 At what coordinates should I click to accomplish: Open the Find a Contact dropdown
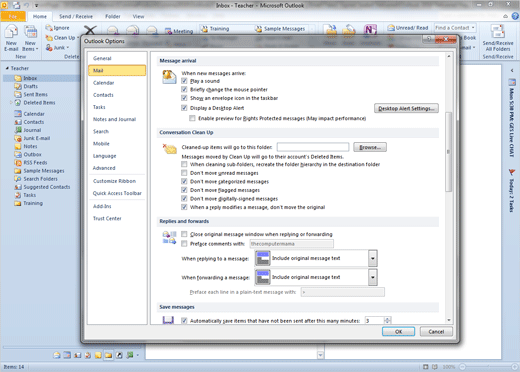tap(473, 28)
